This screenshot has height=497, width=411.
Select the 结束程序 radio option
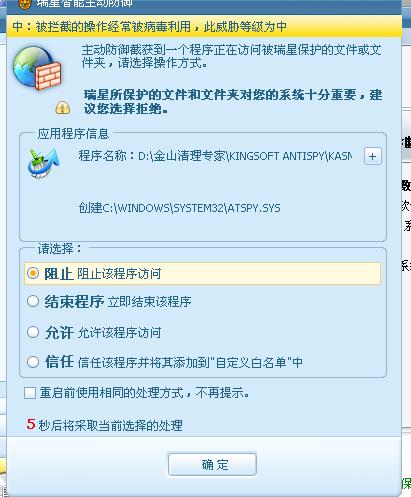(33, 301)
